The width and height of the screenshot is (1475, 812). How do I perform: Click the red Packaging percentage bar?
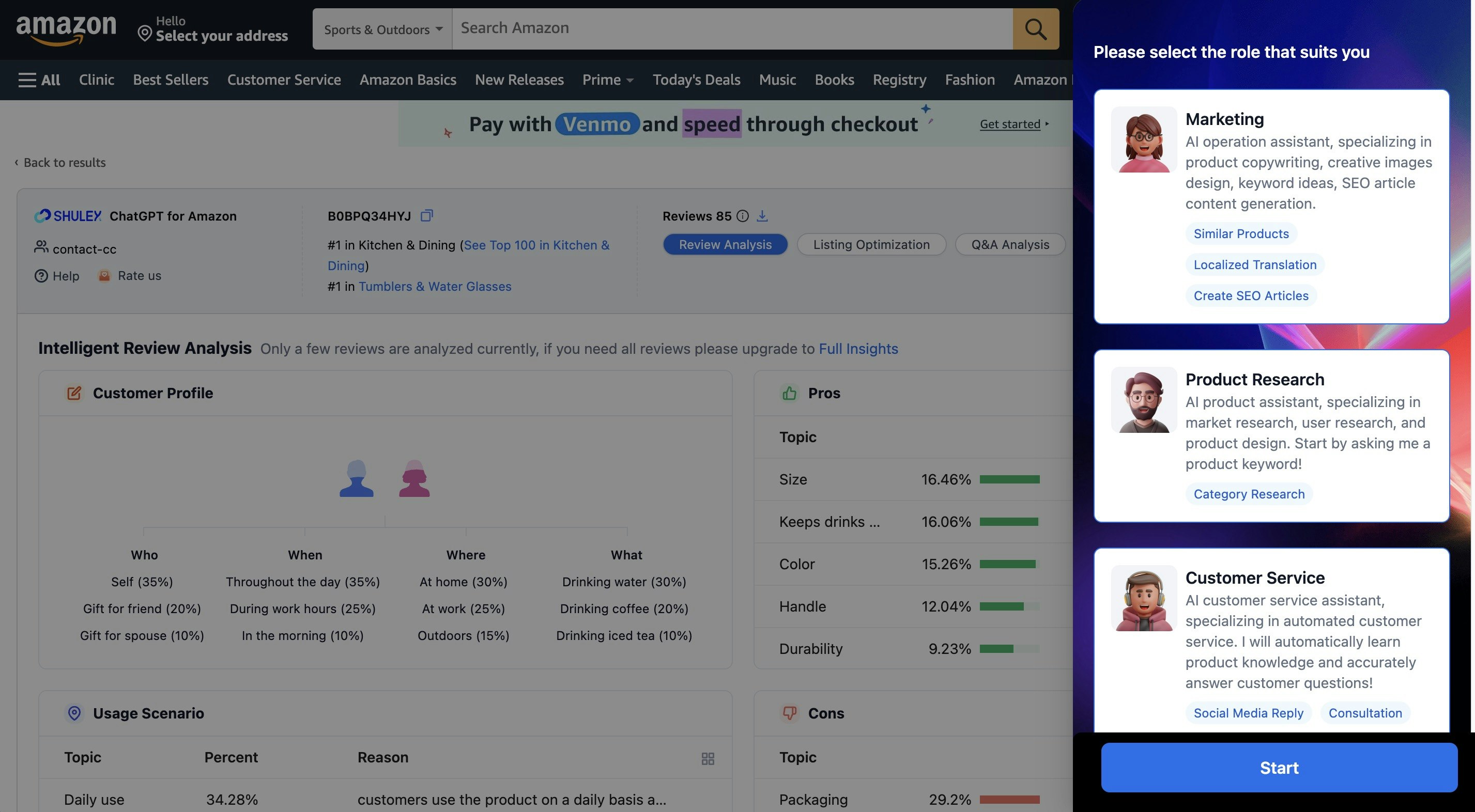point(1009,800)
